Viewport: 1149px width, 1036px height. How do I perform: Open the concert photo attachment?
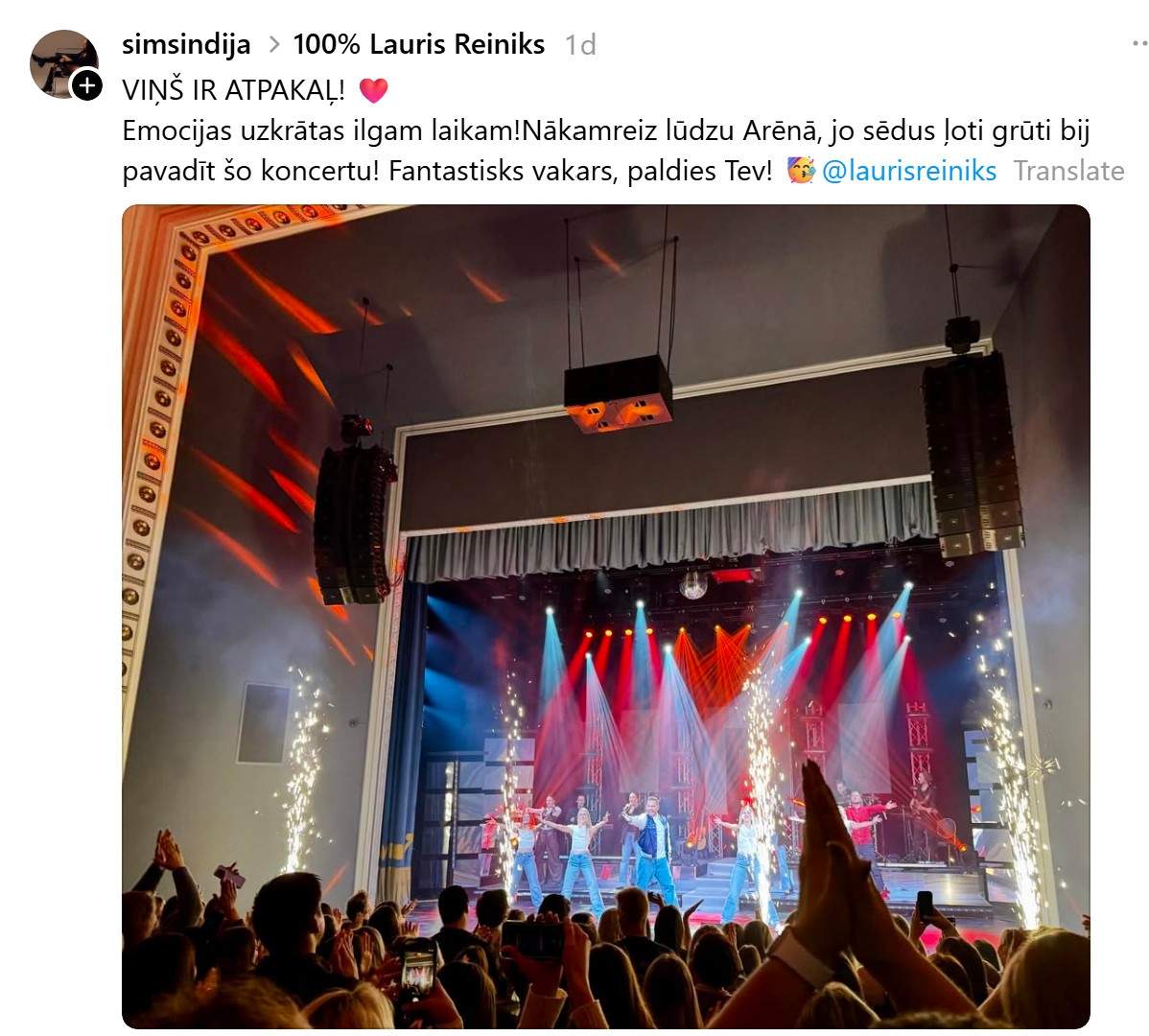606,616
